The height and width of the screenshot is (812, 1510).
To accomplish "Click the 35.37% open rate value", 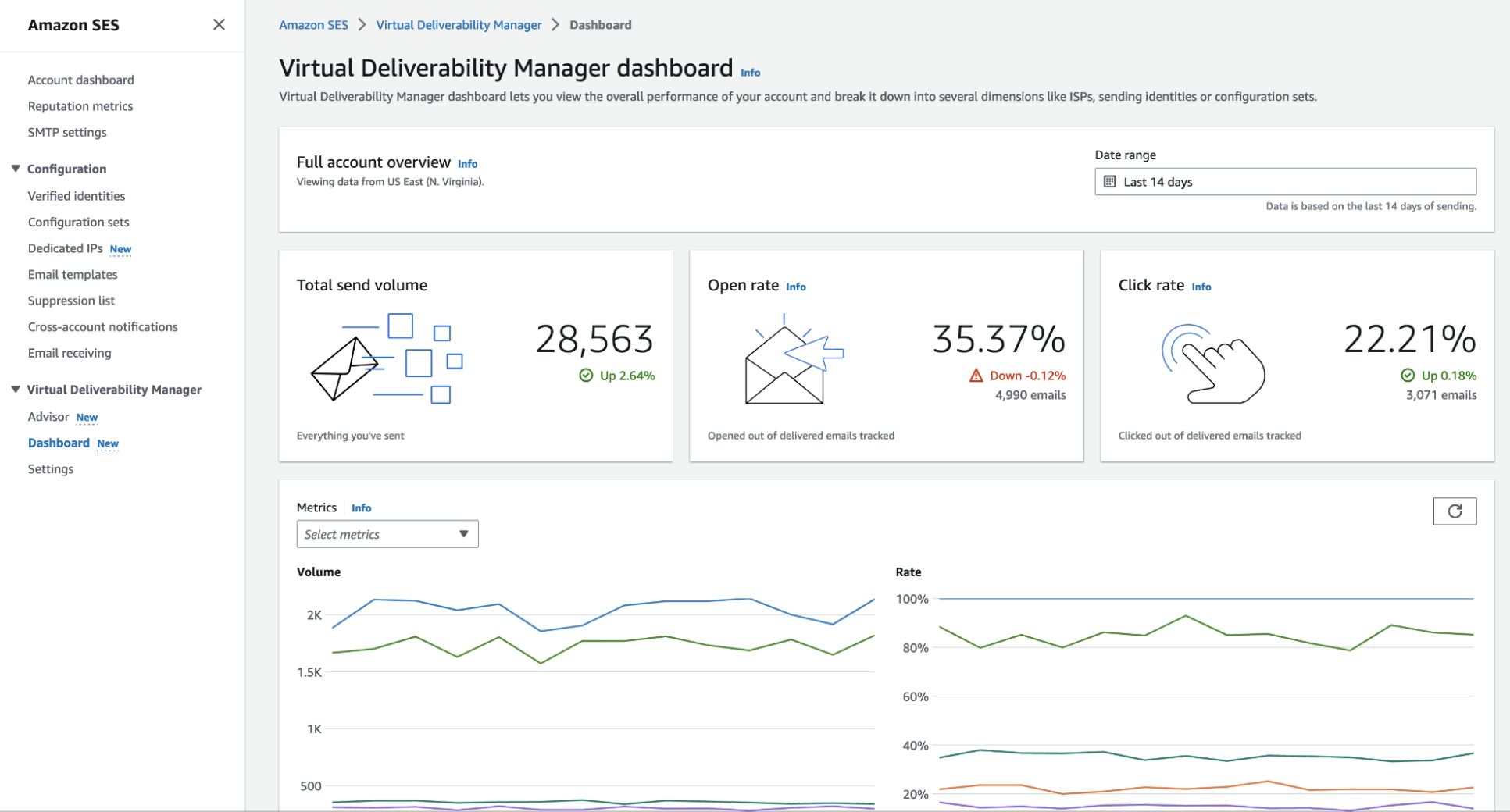I will coord(999,340).
